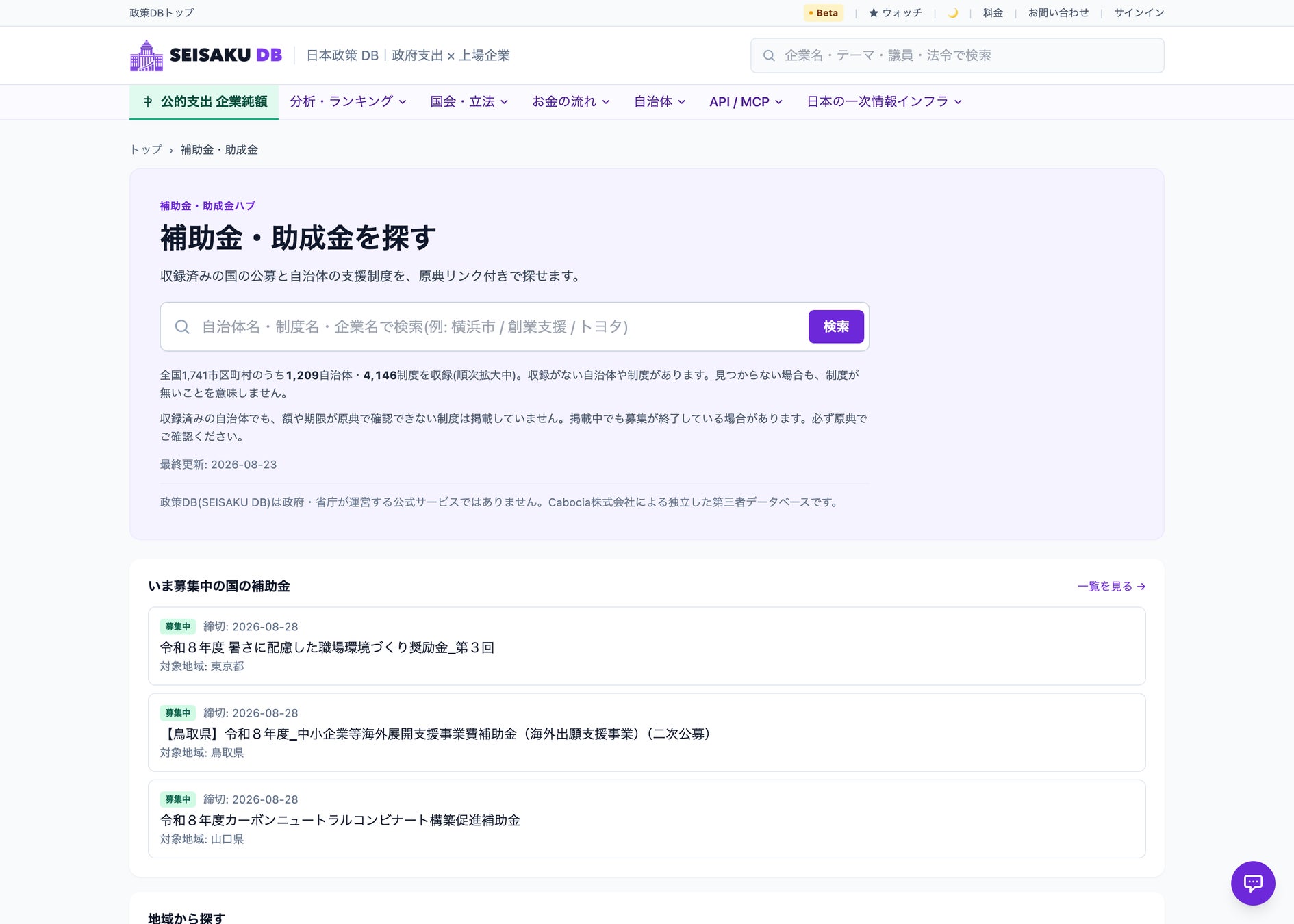Expand 分析・ランキング menu

tap(348, 102)
